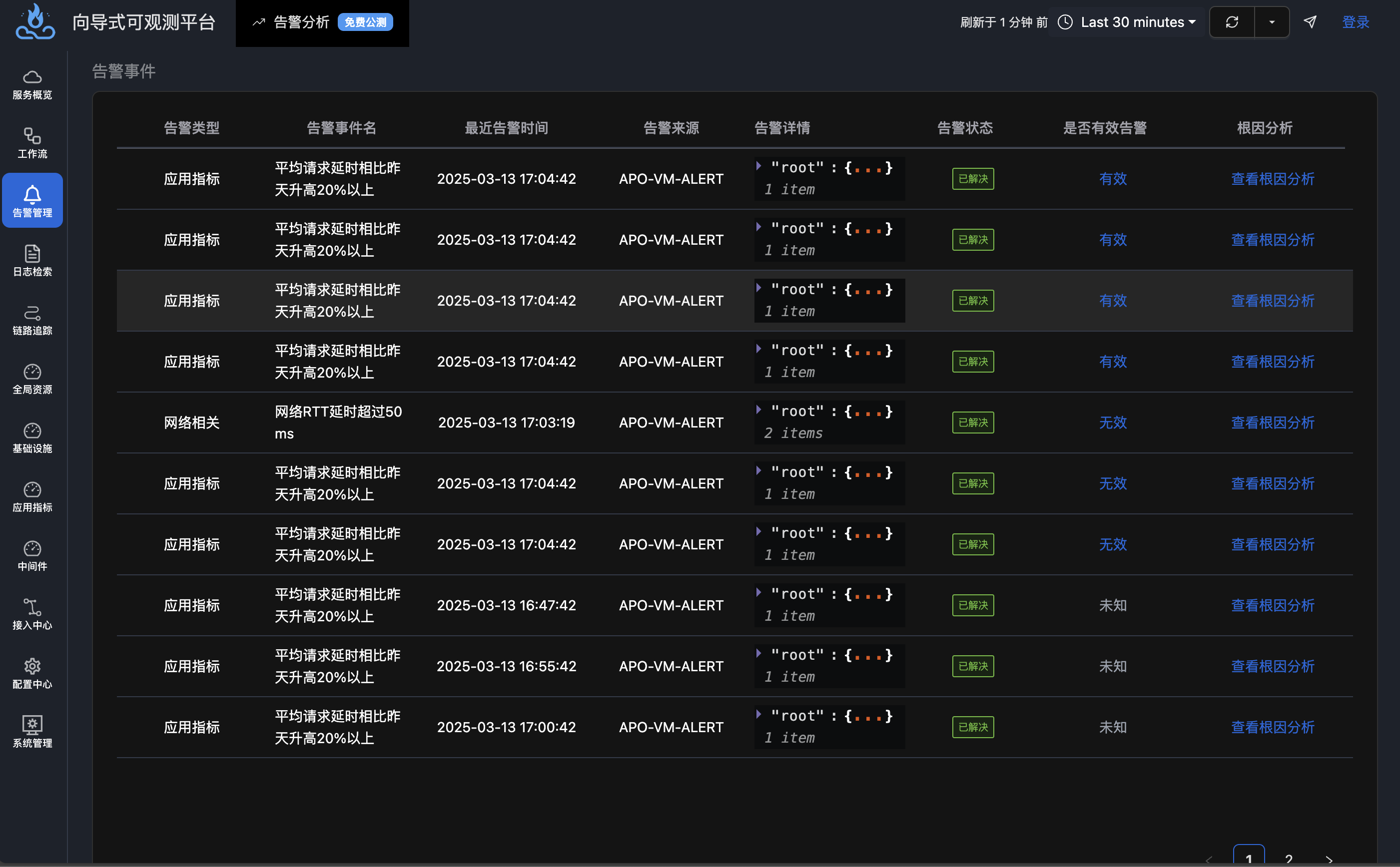Viewport: 1400px width, 867px height.
Task: Click the next page arrow
Action: pyautogui.click(x=1329, y=860)
